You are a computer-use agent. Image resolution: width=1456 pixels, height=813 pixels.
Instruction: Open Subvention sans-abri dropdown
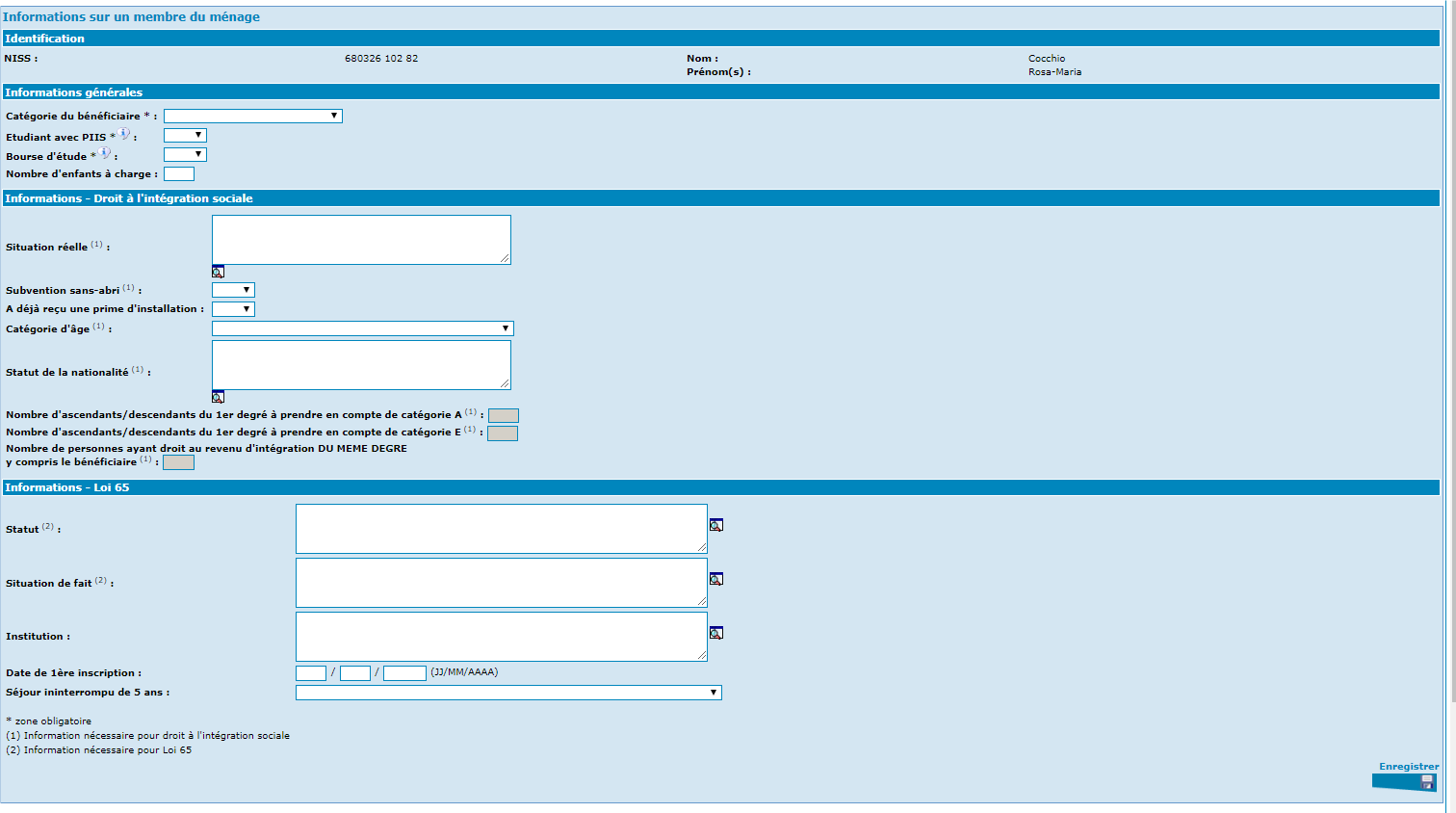pos(233,290)
